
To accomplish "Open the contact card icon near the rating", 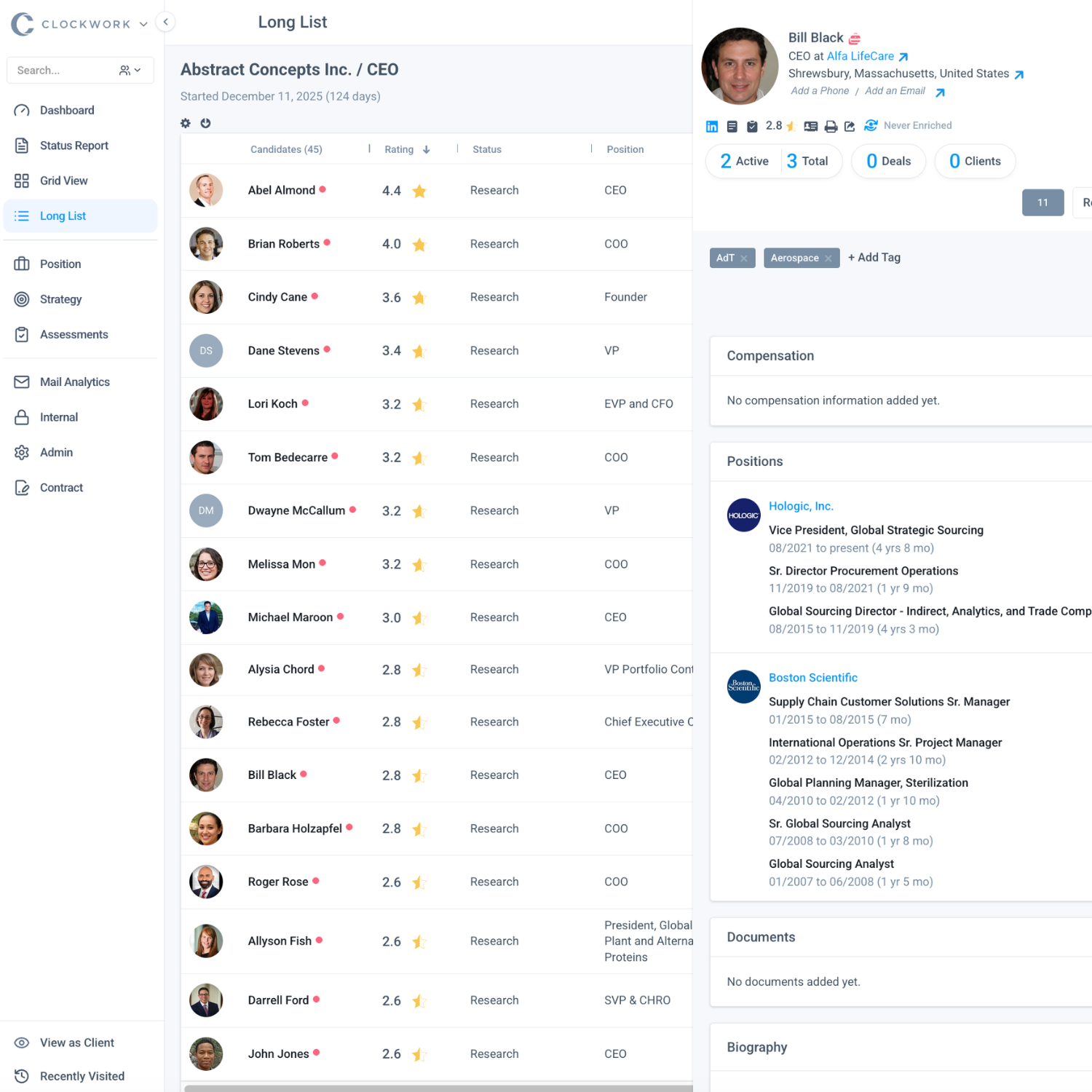I will (810, 125).
